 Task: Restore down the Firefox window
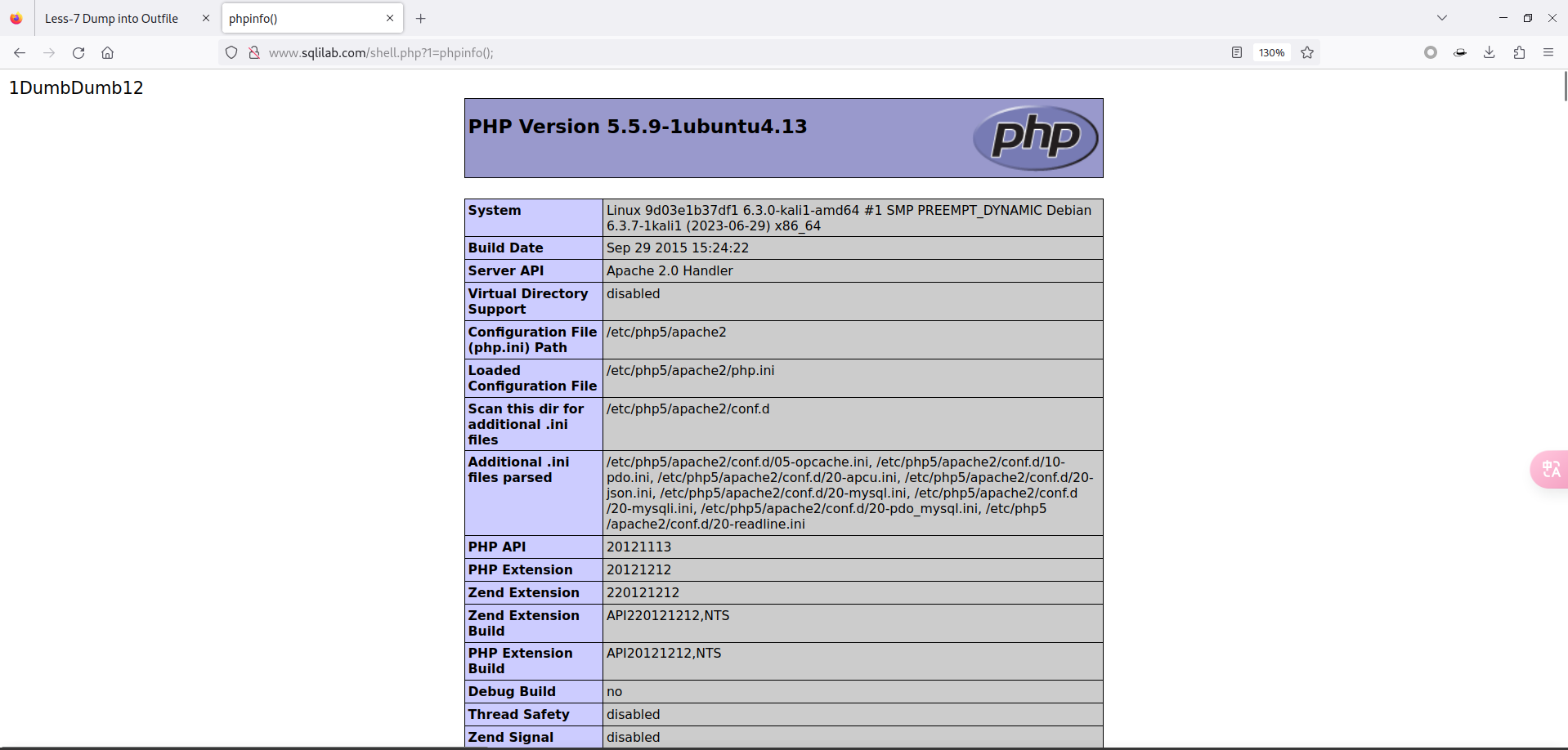click(x=1527, y=18)
